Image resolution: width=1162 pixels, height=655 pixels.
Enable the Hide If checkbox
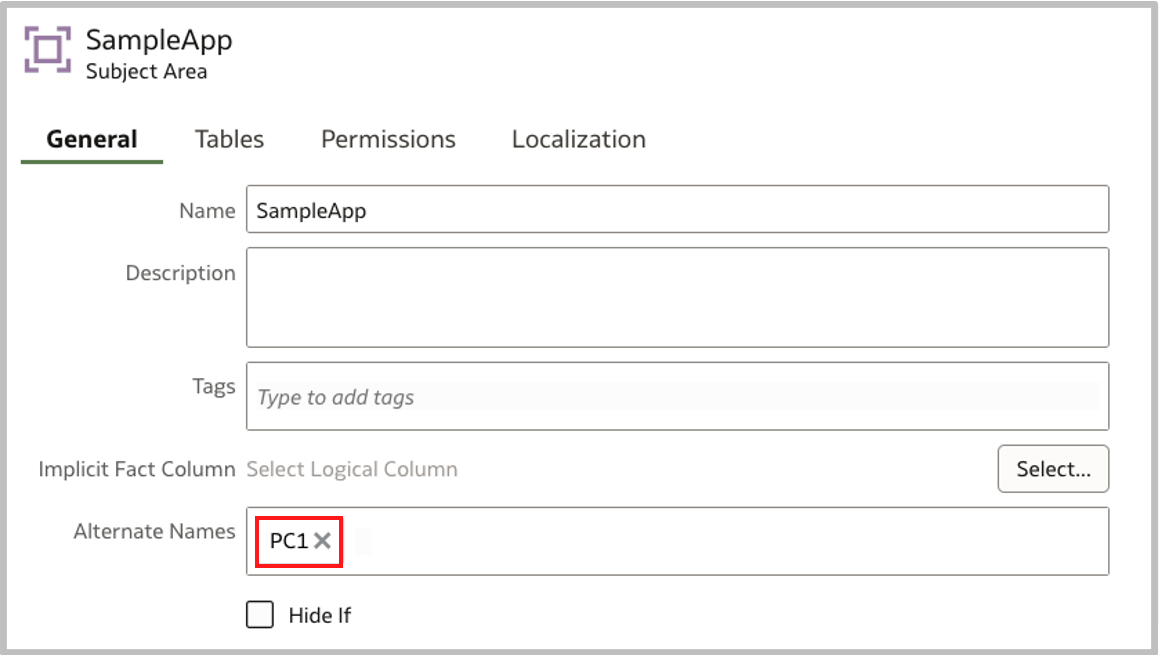click(x=260, y=615)
